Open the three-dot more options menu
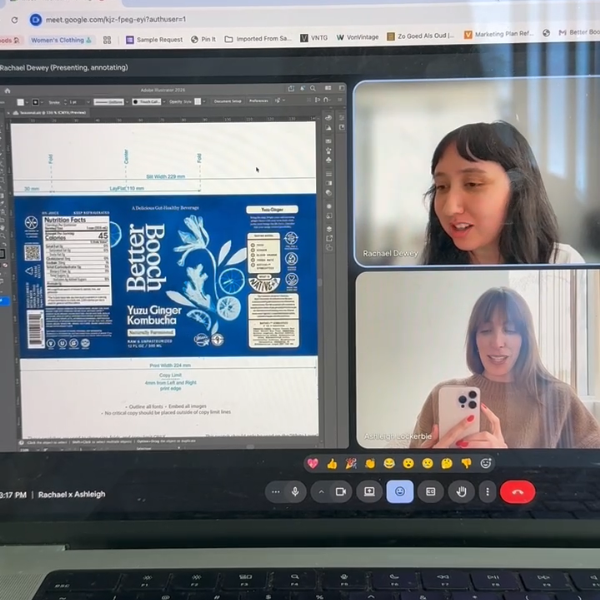 (487, 492)
